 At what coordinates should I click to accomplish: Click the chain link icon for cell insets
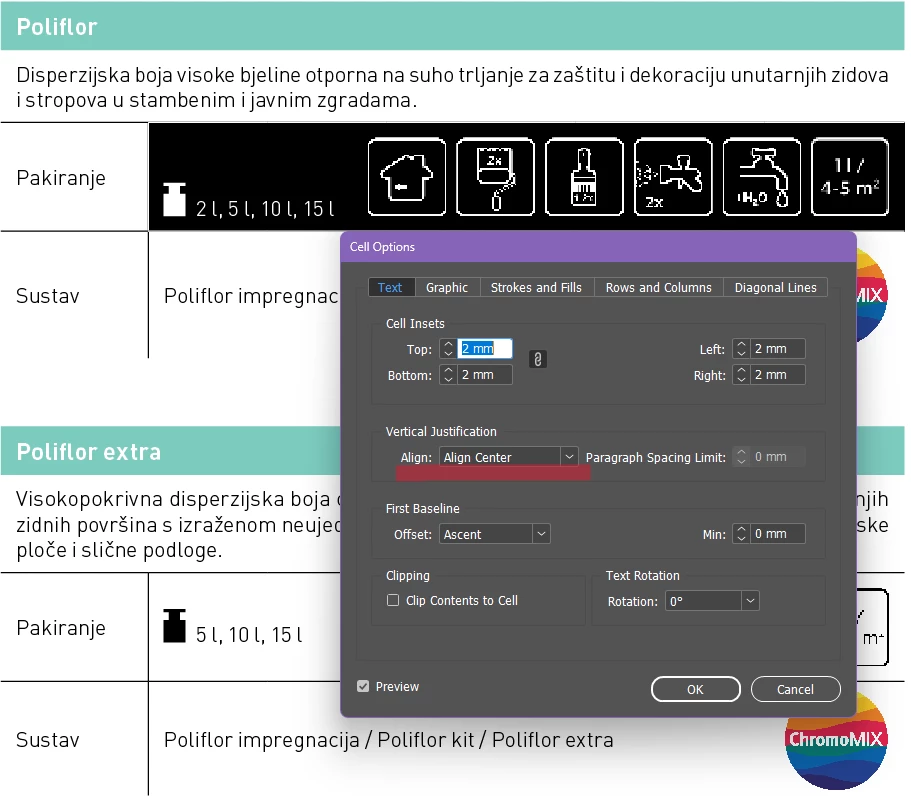pyautogui.click(x=537, y=359)
